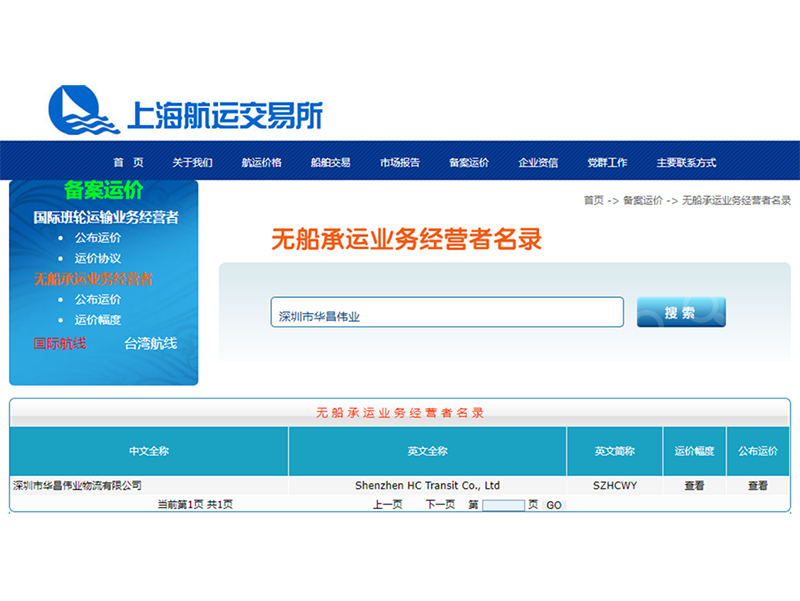The height and width of the screenshot is (601, 800).
Task: Click the 首页 breadcrumb link
Action: coord(593,200)
